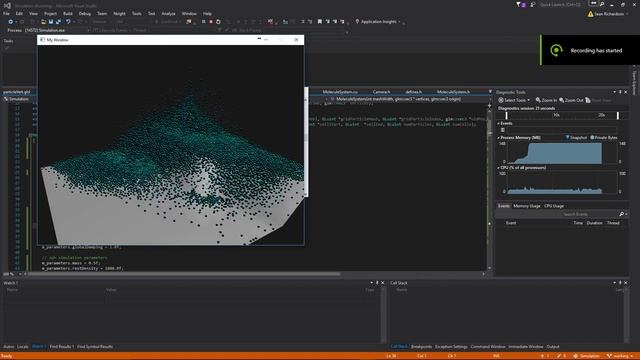The image size is (640, 360).
Task: Open the Watch 1 window options dropdown
Action: tap(371, 282)
